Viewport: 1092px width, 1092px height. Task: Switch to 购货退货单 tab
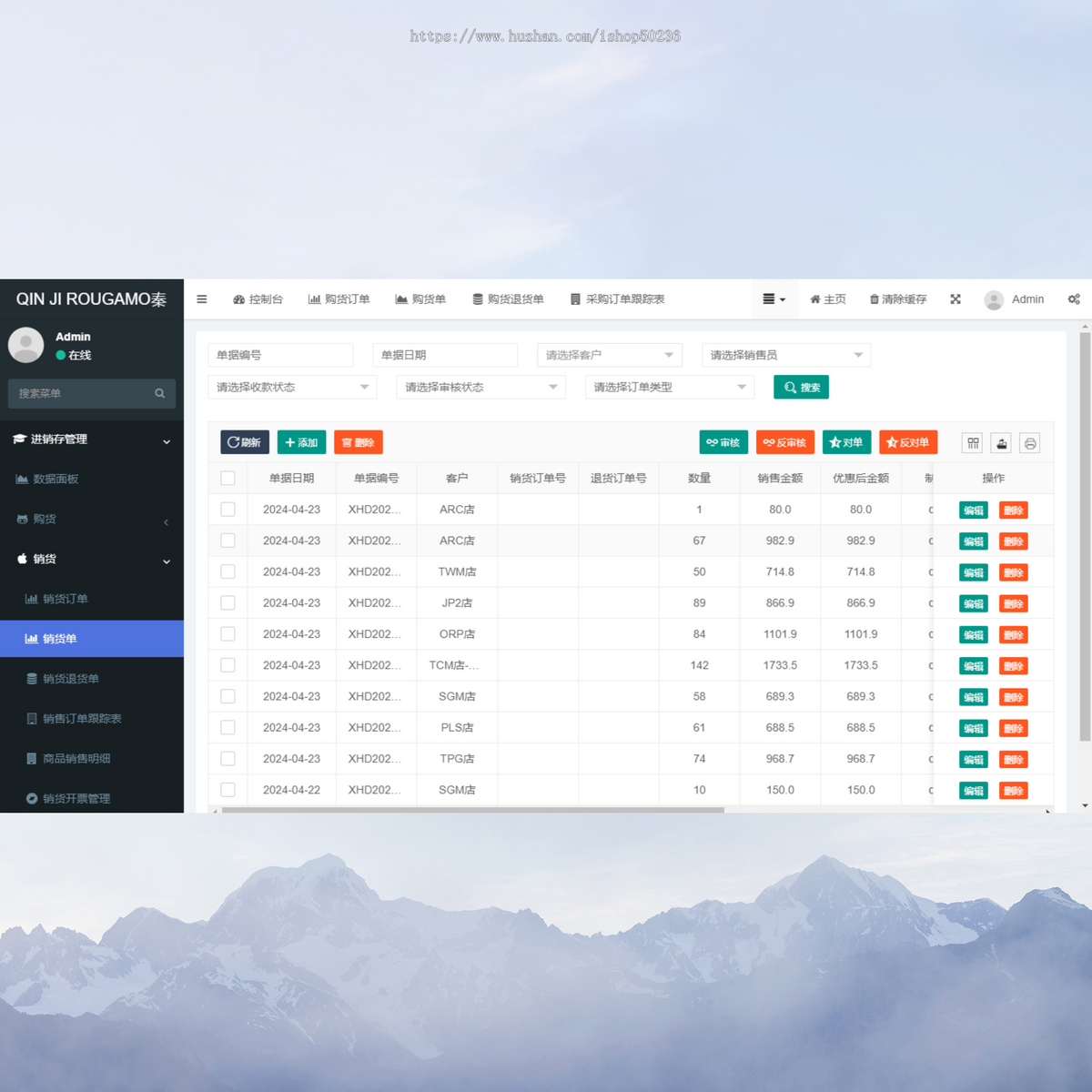508,299
